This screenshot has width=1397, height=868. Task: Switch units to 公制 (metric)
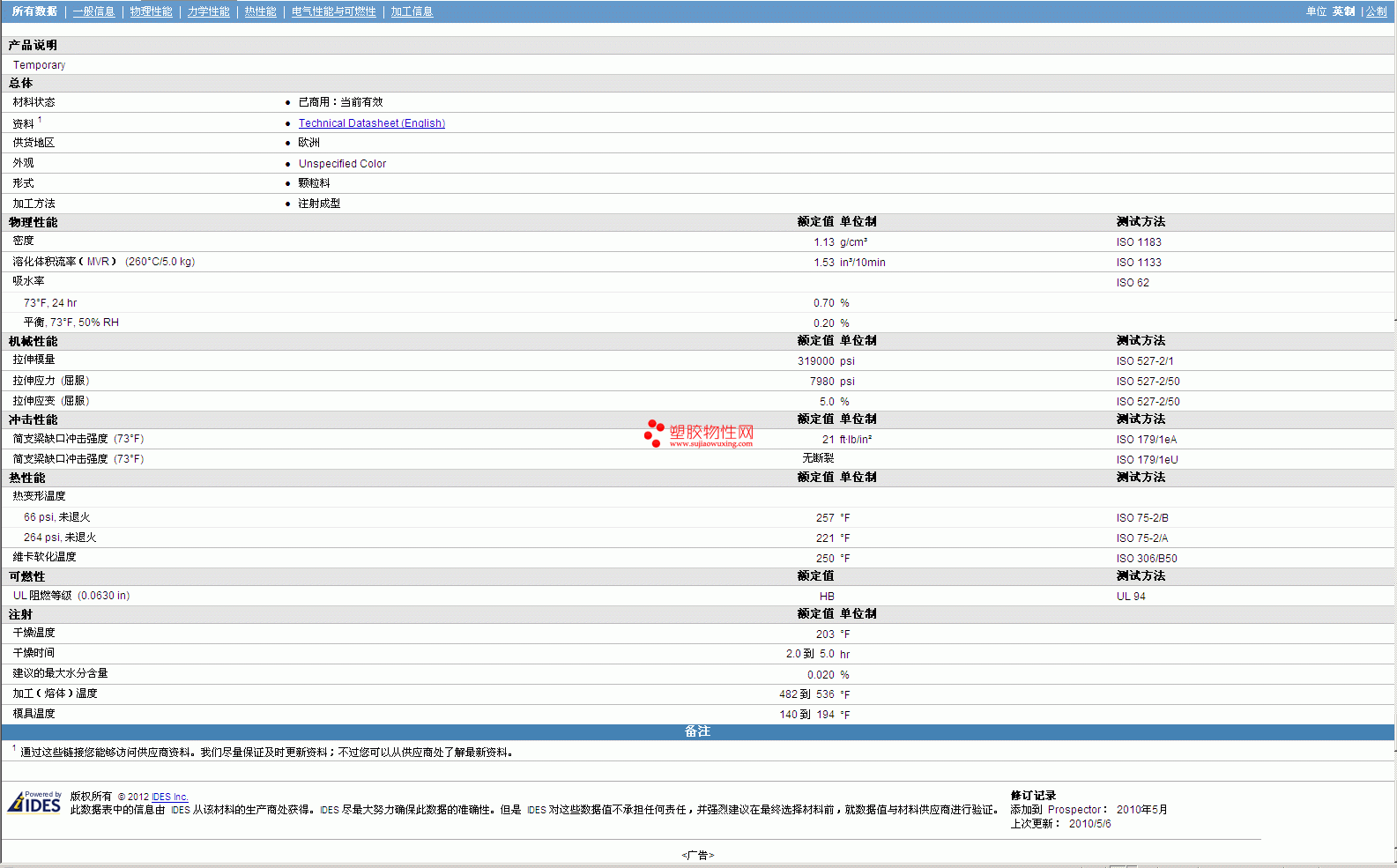(1376, 11)
